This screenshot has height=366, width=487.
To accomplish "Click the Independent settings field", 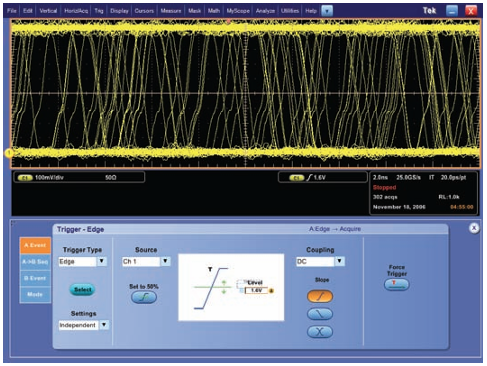I will point(79,325).
